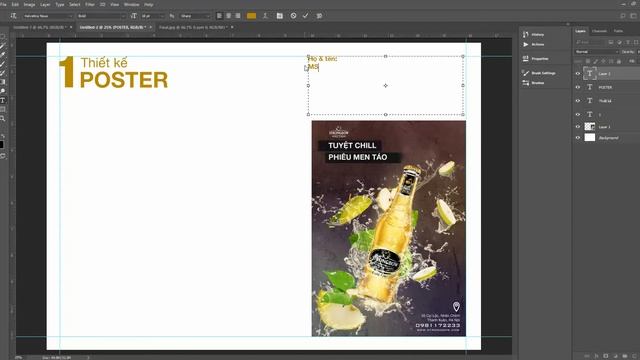Close the Final.jpg document tab
This screenshot has width=640, height=360.
coord(232,27)
